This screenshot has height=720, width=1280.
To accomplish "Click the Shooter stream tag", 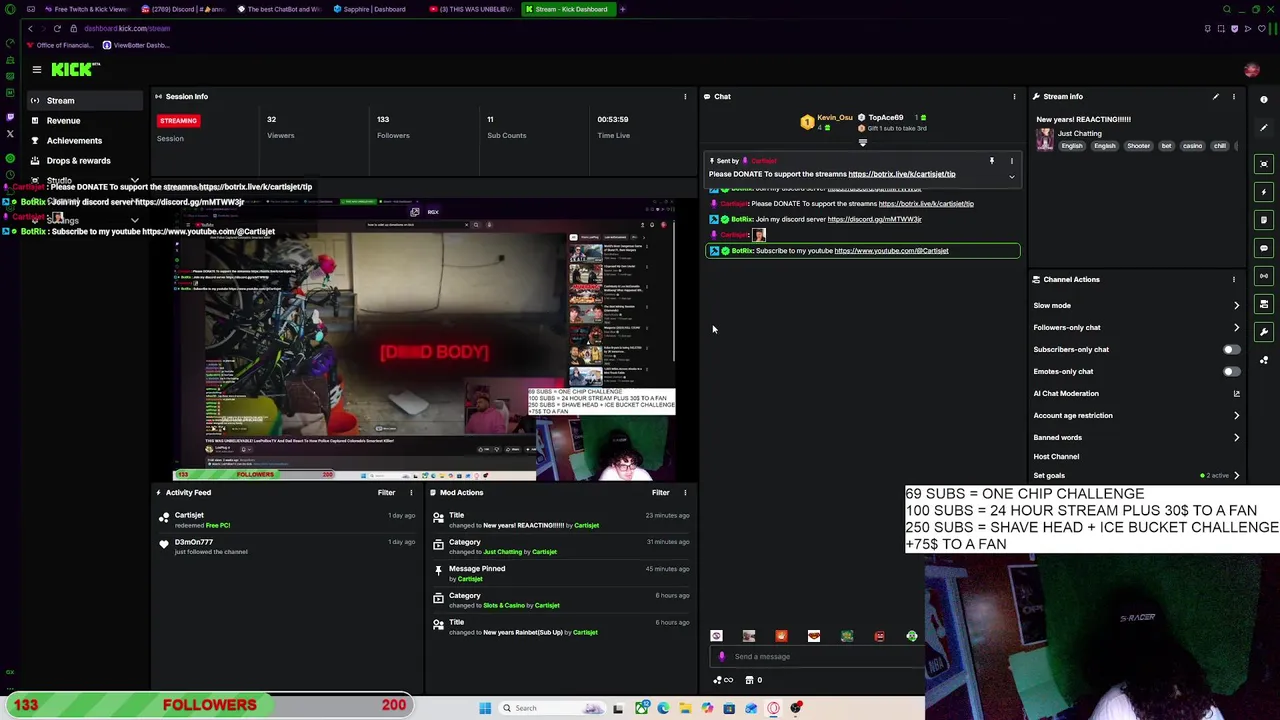I will pyautogui.click(x=1138, y=146).
